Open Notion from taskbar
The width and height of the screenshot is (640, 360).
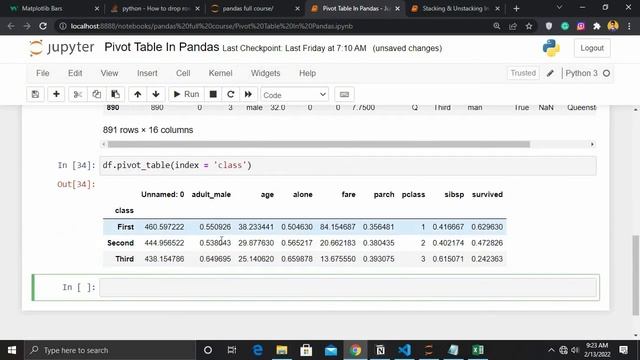tap(380, 350)
